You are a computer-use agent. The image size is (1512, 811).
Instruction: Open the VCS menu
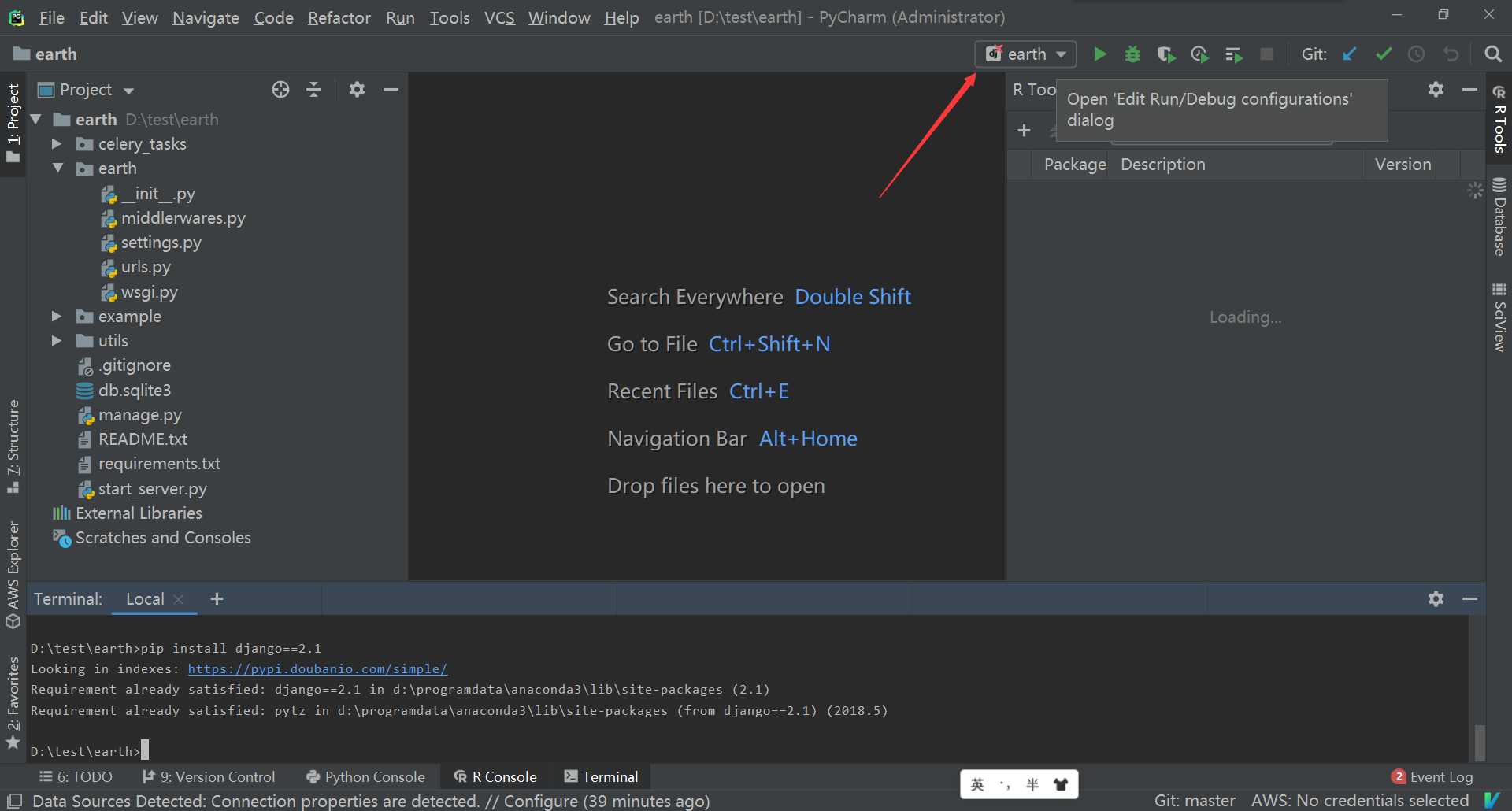[x=499, y=17]
